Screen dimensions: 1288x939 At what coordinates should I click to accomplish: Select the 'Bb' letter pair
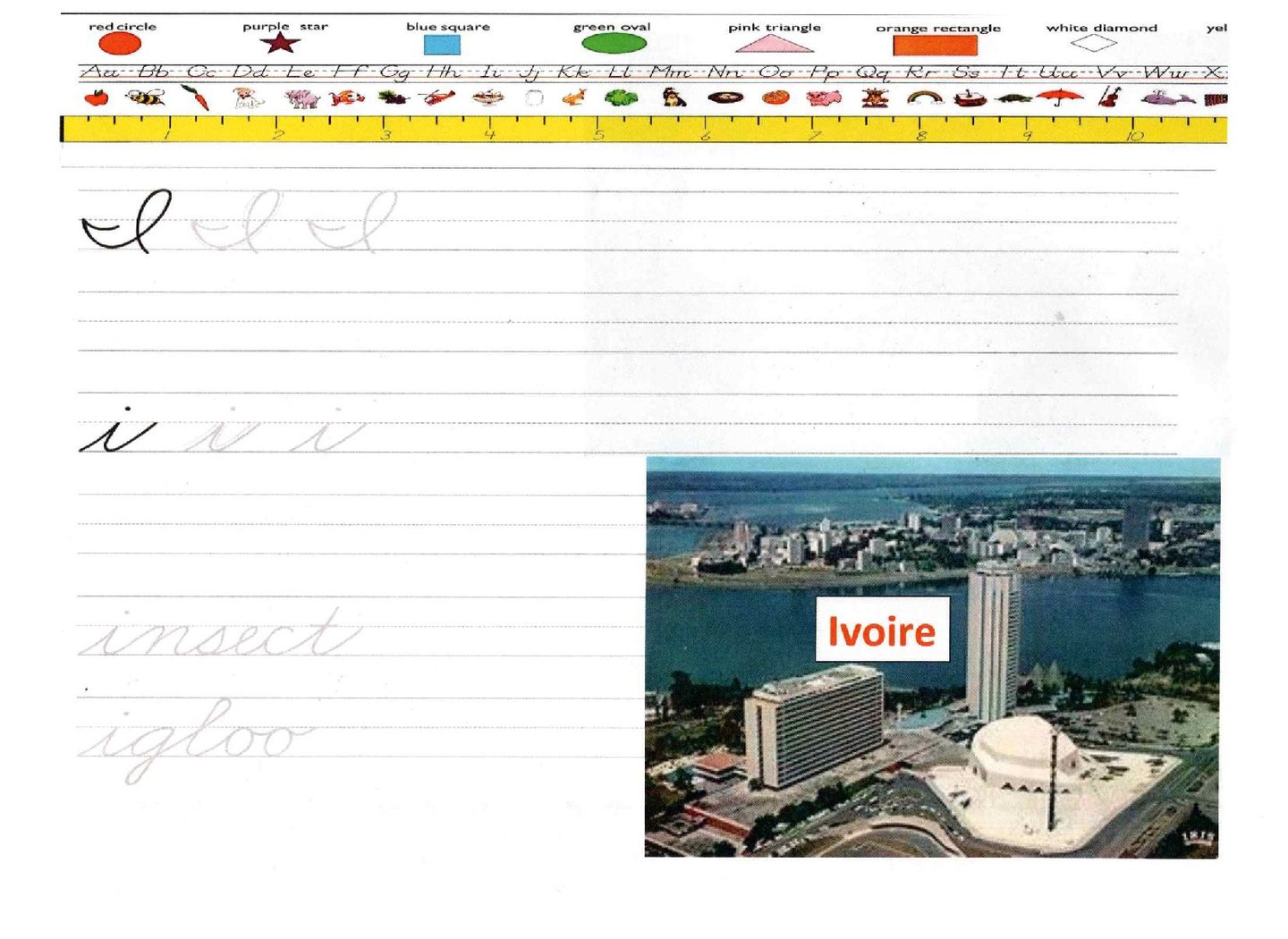tap(154, 72)
